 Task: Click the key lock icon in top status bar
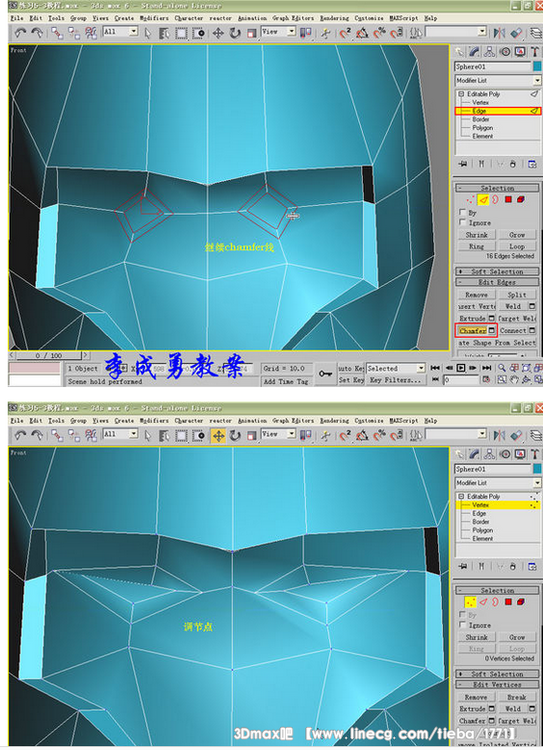pos(325,374)
